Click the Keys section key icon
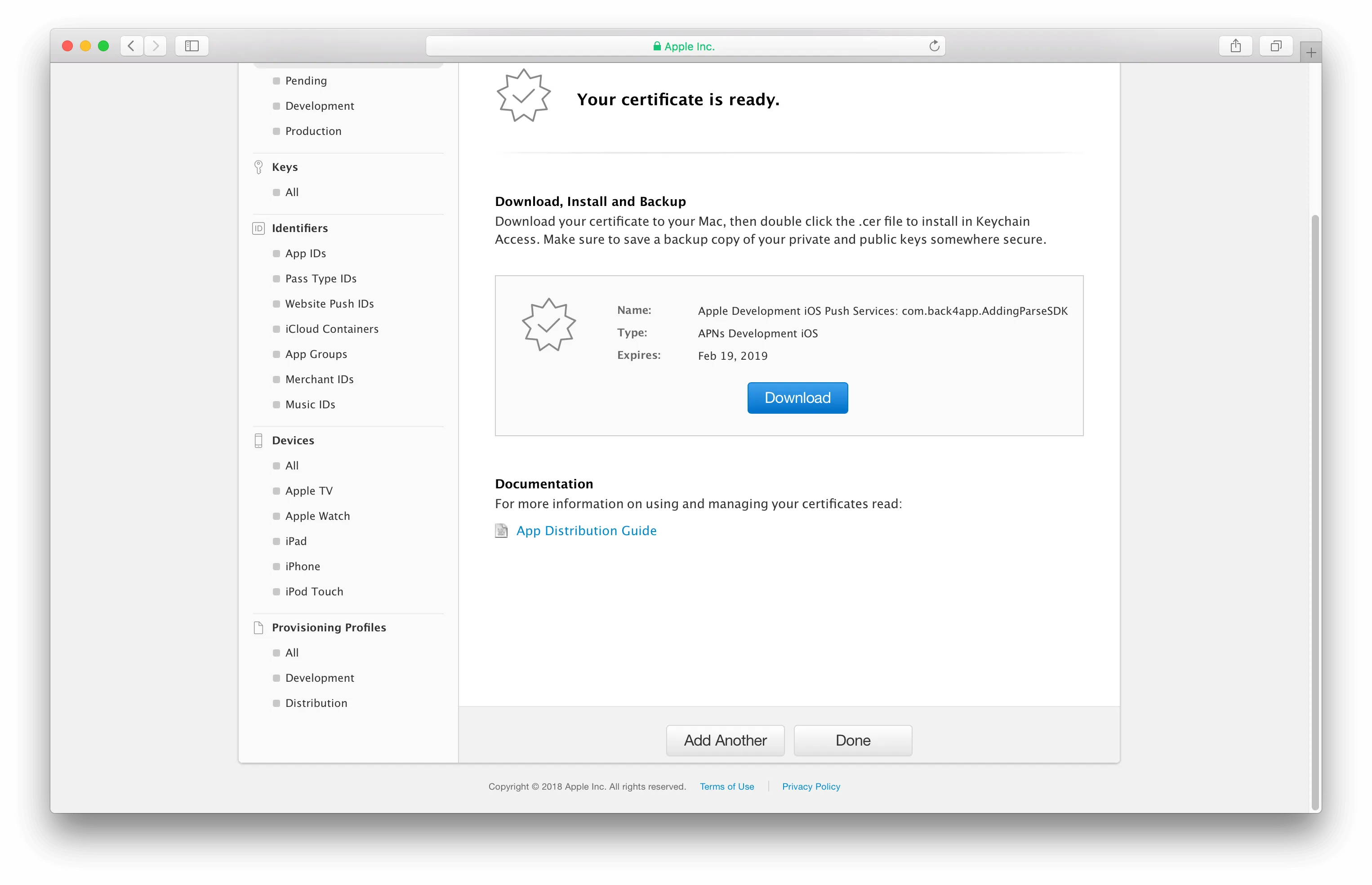1372x885 pixels. click(258, 167)
